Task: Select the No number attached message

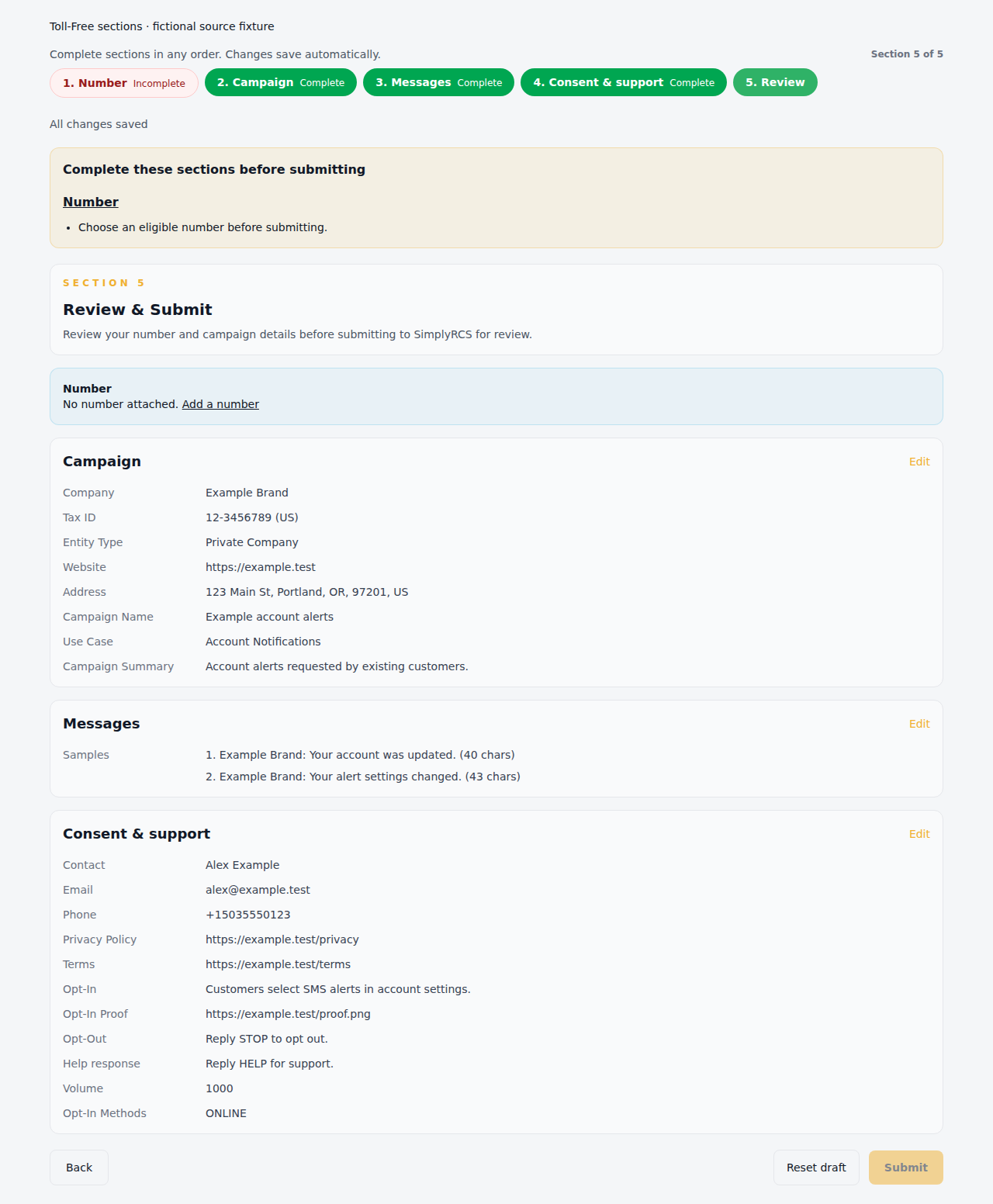Action: (120, 404)
